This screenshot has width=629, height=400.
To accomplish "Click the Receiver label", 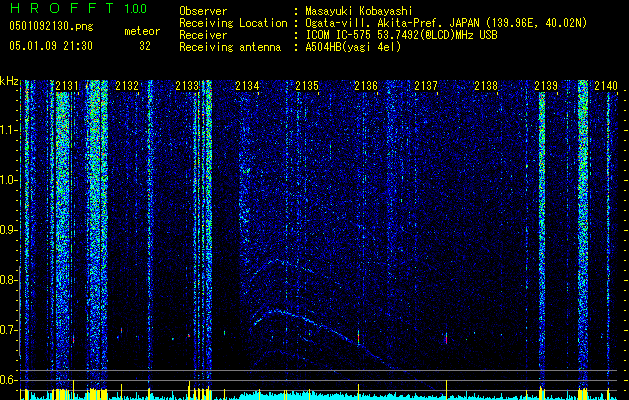I will (203, 35).
